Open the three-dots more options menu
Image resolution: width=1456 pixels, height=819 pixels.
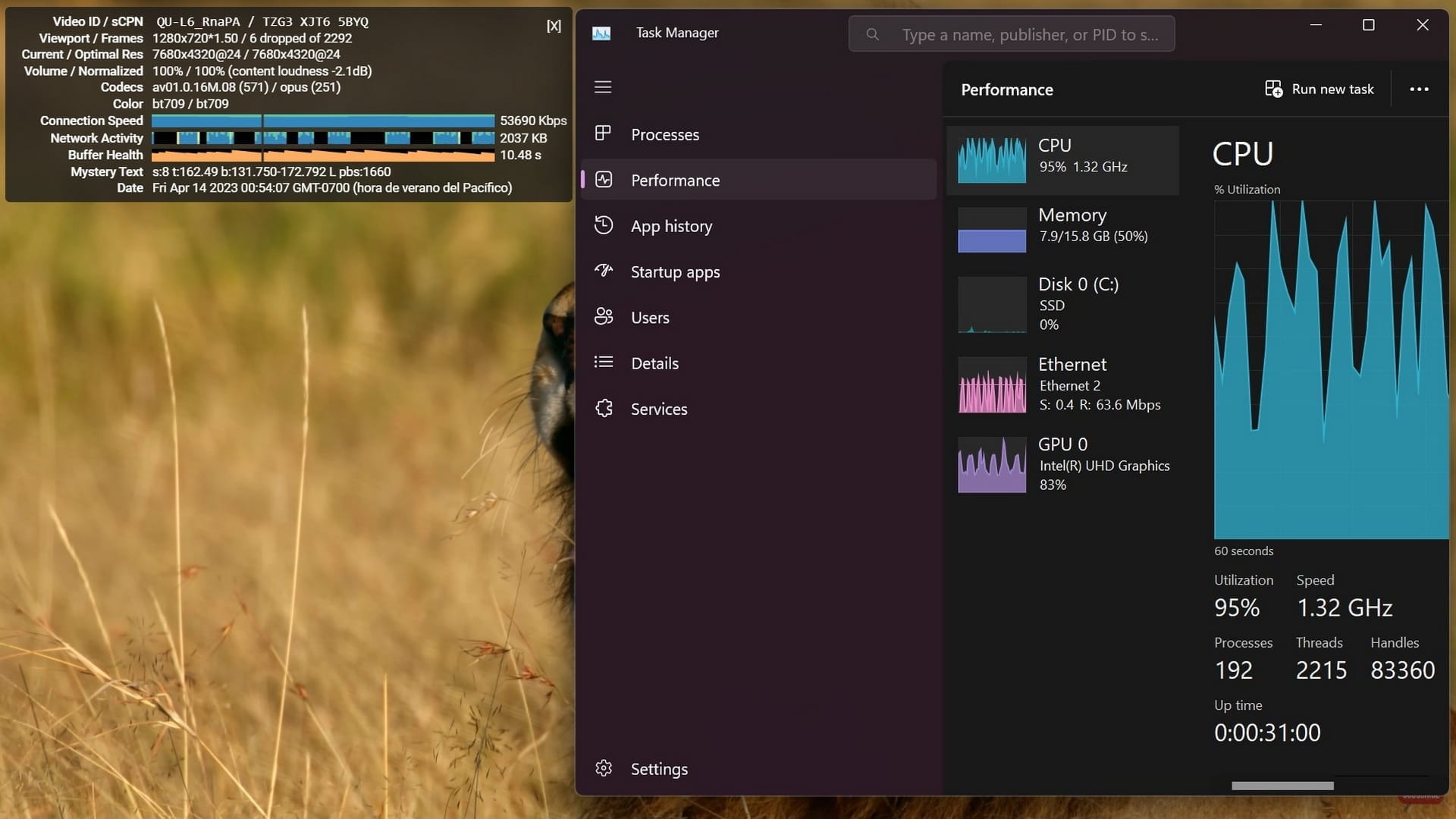(x=1419, y=89)
